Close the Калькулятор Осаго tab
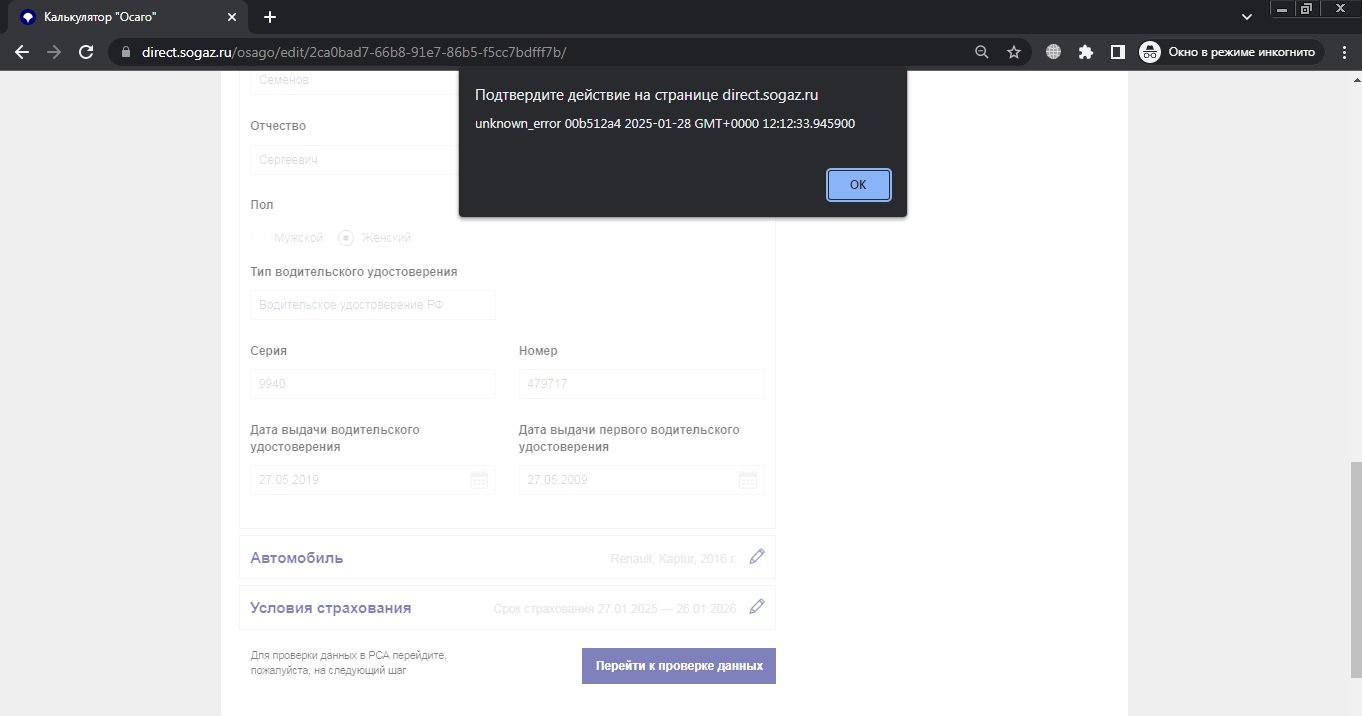This screenshot has width=1362, height=716. [232, 17]
